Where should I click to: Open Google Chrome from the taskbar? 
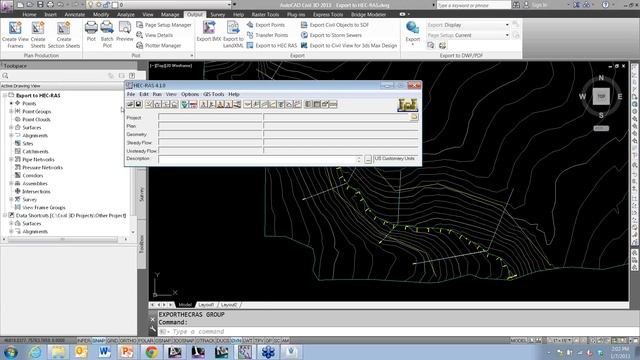[151, 352]
